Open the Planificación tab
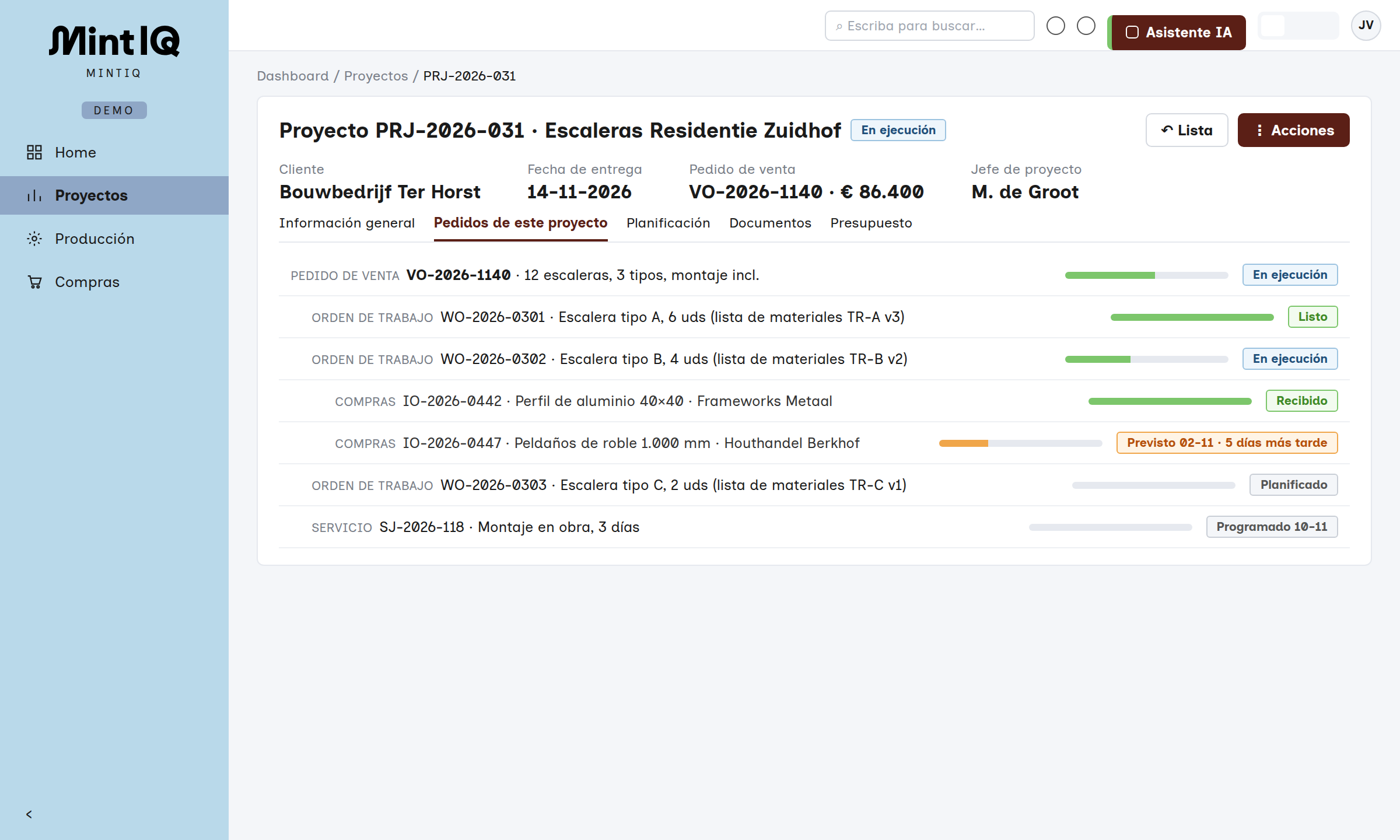 [x=668, y=223]
